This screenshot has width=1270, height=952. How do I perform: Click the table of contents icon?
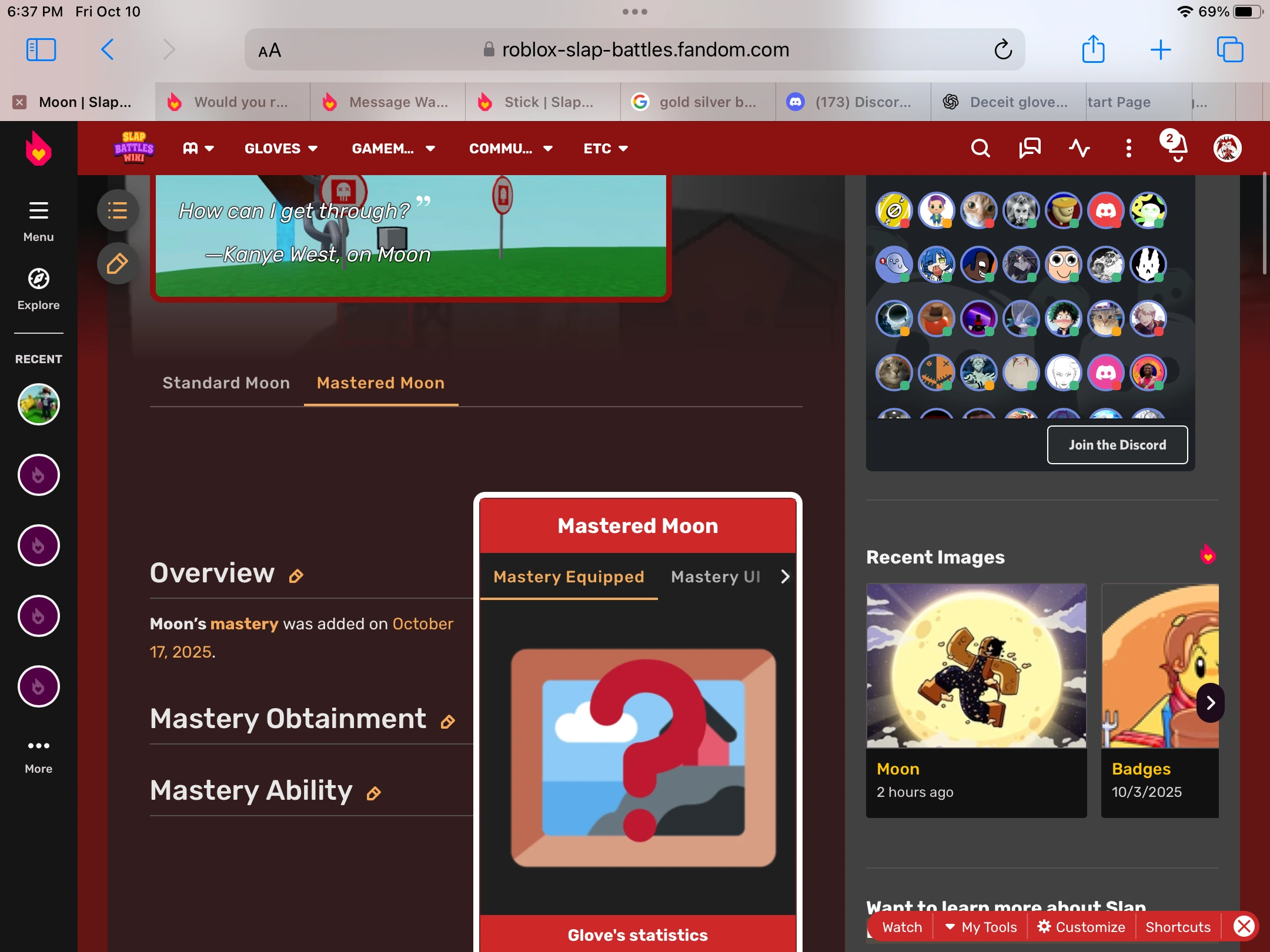point(118,210)
